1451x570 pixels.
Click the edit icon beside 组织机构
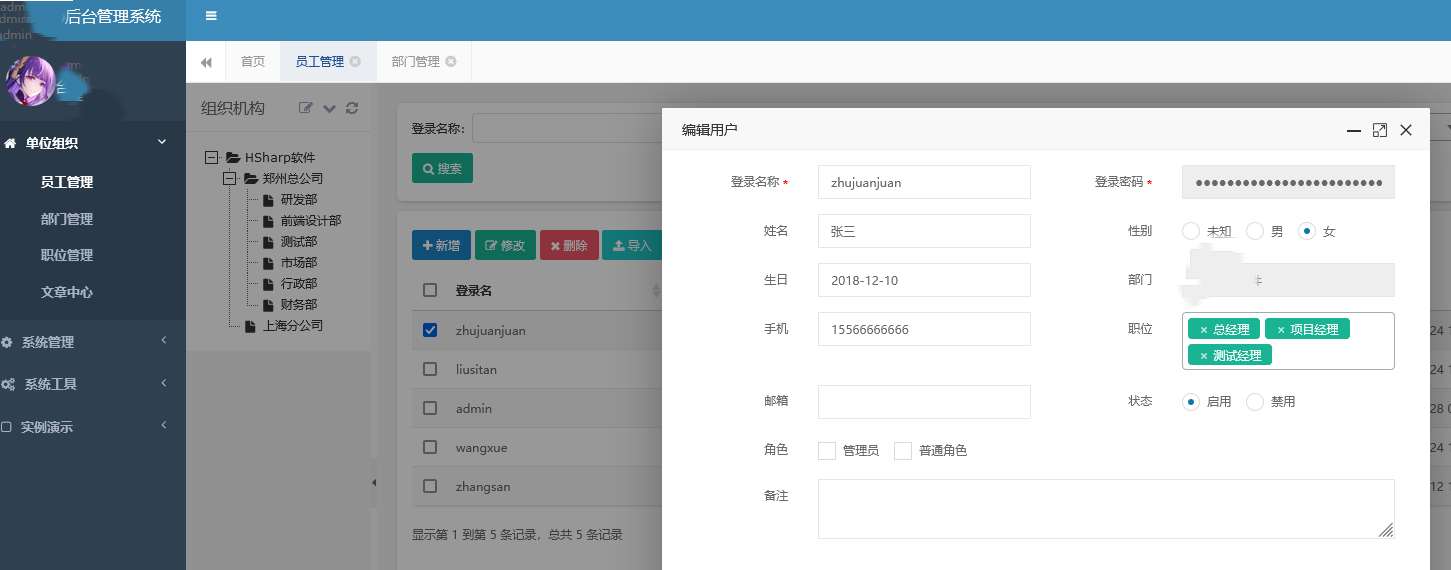(306, 108)
